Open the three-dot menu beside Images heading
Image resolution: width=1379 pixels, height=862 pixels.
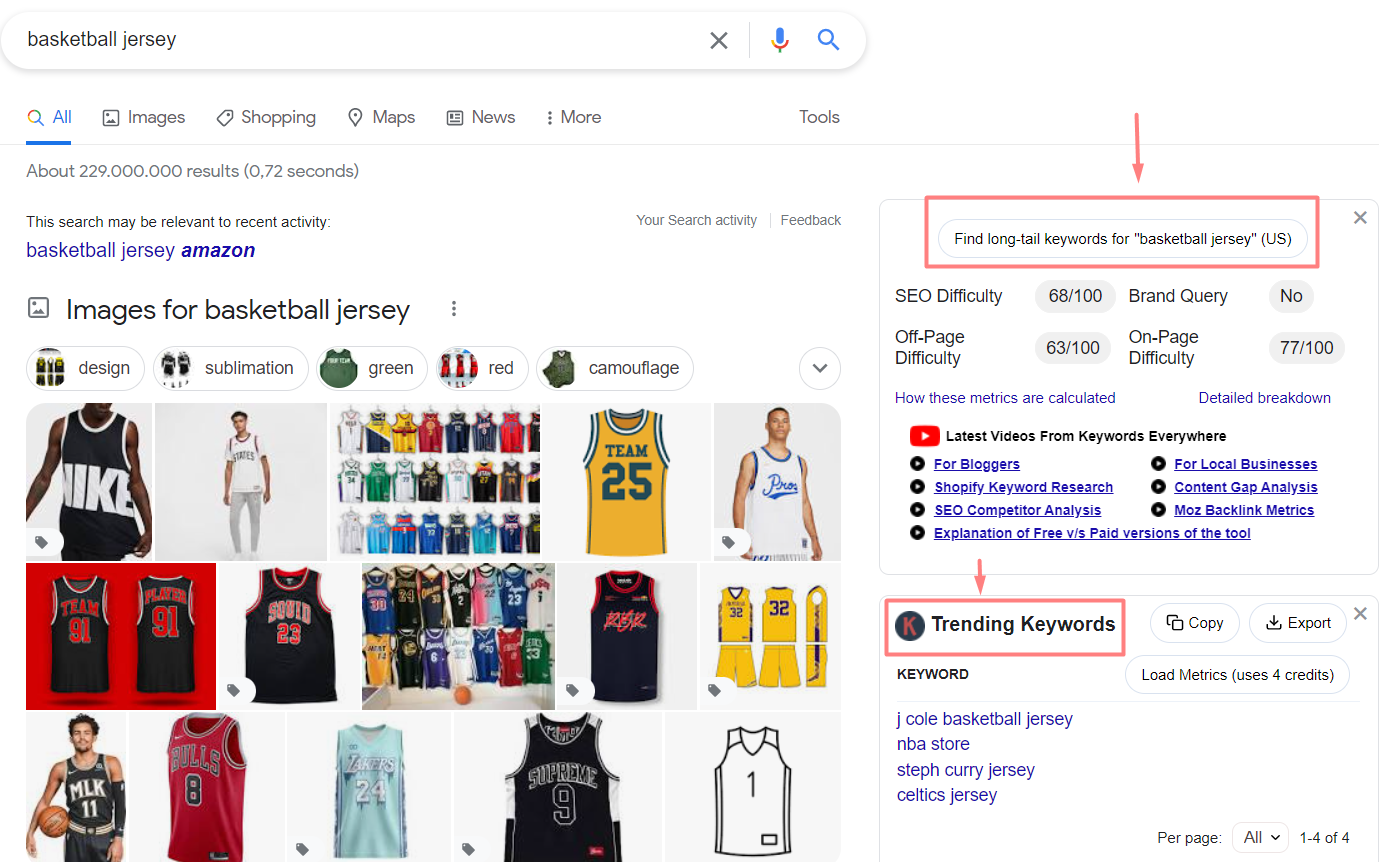[x=454, y=309]
